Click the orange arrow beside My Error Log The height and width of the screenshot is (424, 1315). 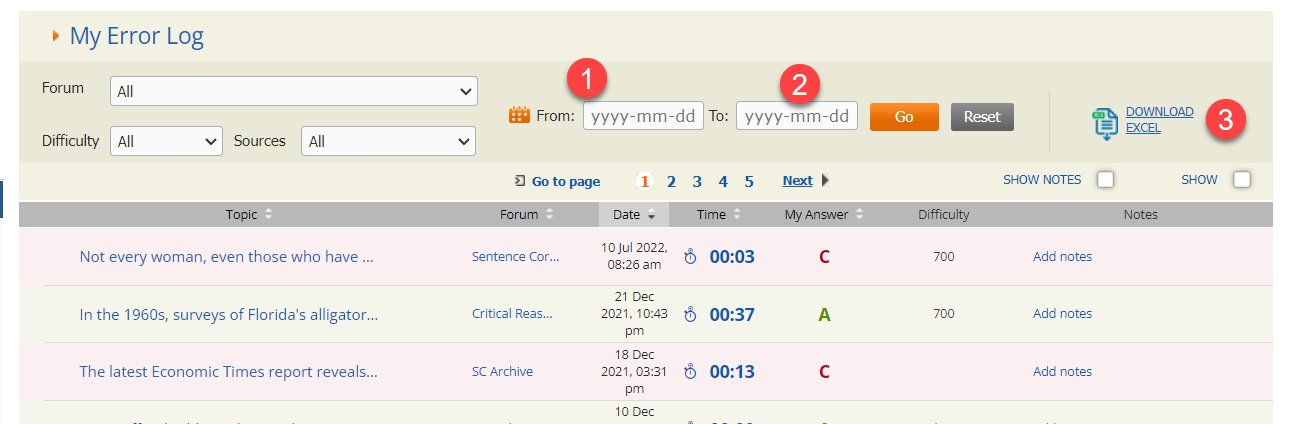coord(56,37)
